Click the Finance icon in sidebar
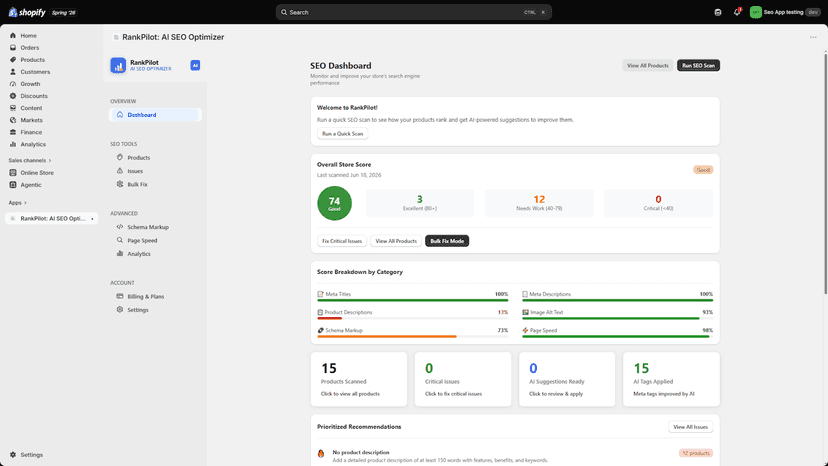This screenshot has width=828, height=466. [13, 132]
